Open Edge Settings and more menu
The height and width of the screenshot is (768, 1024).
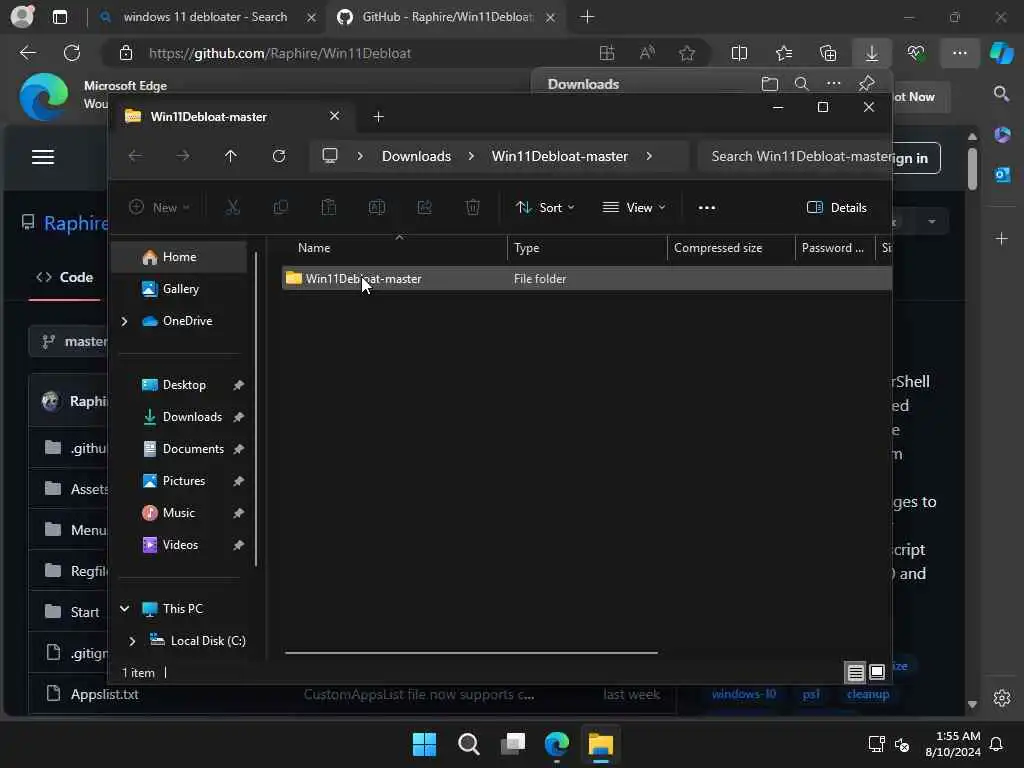pyautogui.click(x=959, y=54)
